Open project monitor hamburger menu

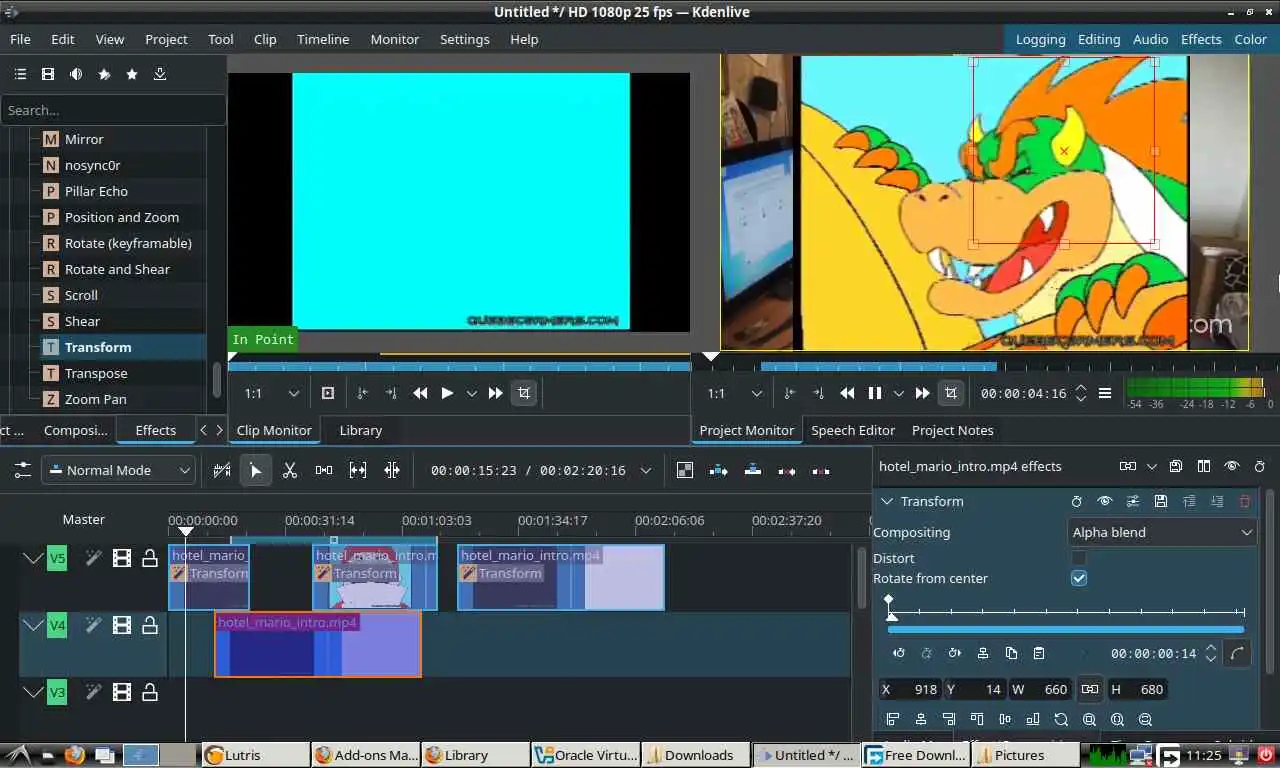tap(1105, 393)
